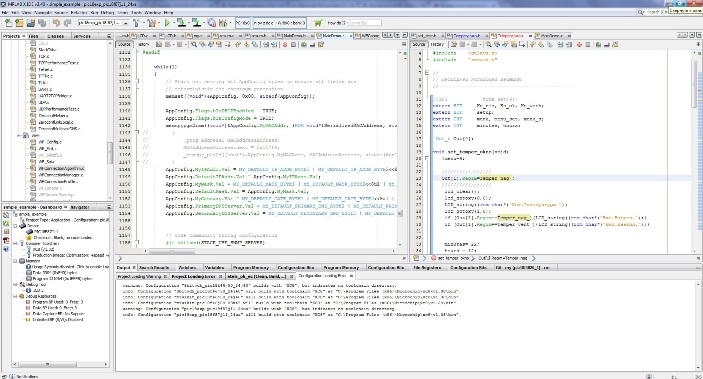Open the File Registers bottom tab
This screenshot has width=703, height=379.
coord(427,267)
